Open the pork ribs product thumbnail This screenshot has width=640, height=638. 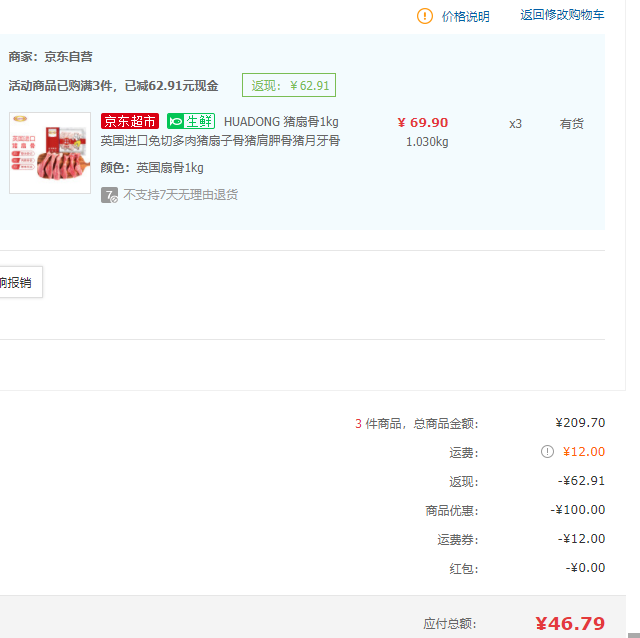coord(50,153)
